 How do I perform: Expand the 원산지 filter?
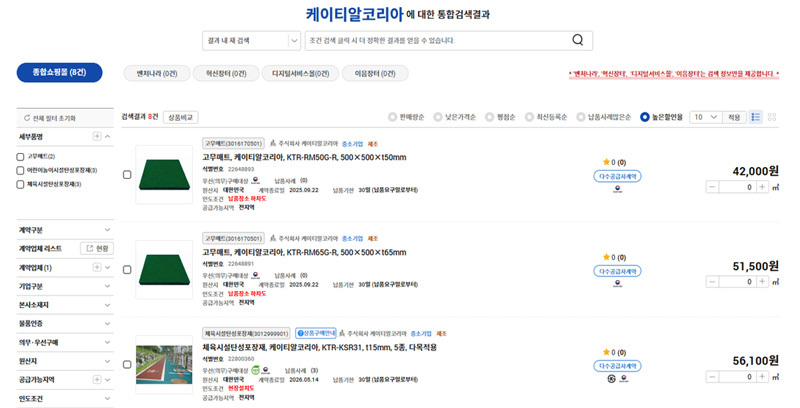coord(107,361)
